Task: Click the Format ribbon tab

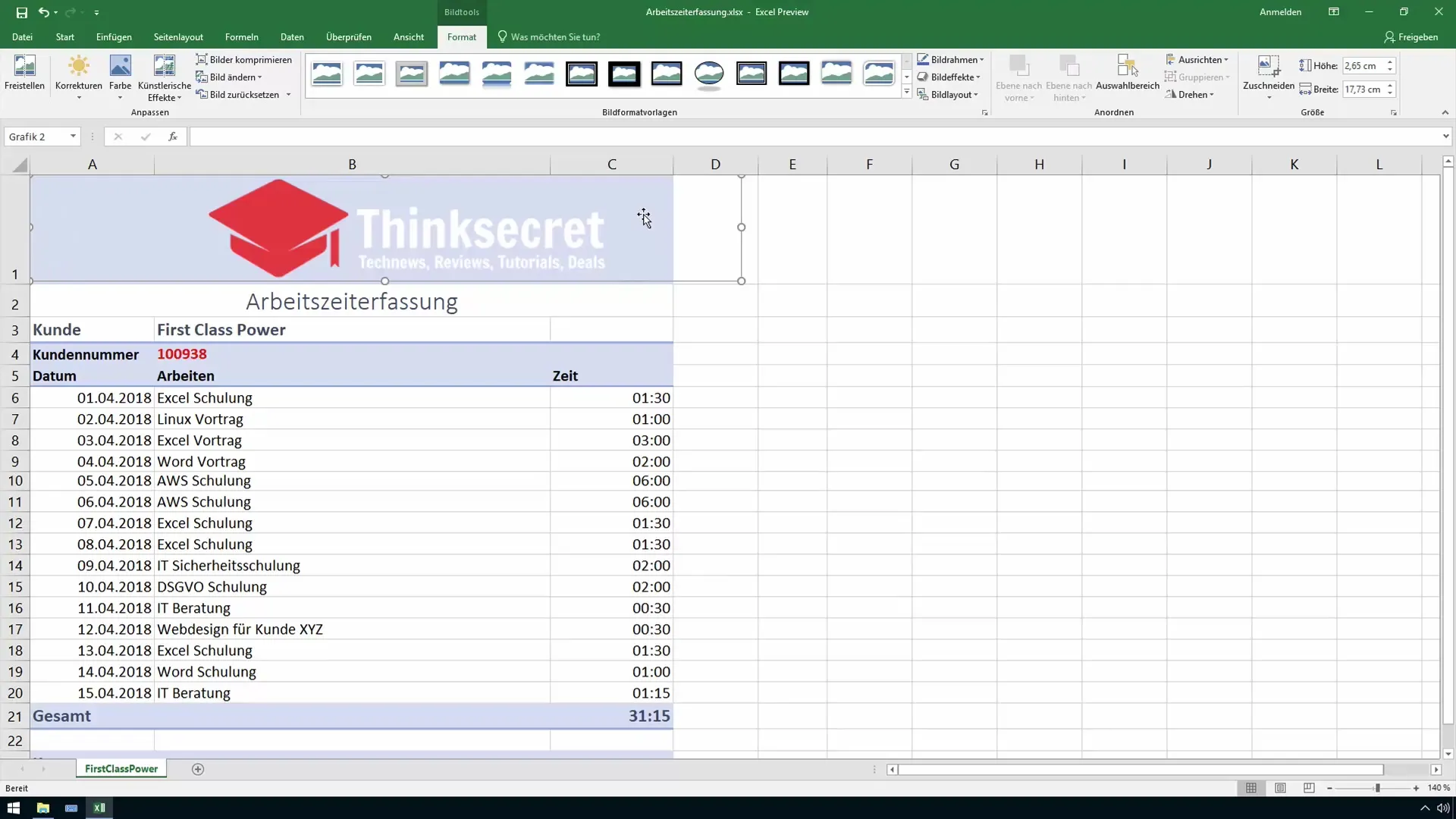Action: pos(461,37)
